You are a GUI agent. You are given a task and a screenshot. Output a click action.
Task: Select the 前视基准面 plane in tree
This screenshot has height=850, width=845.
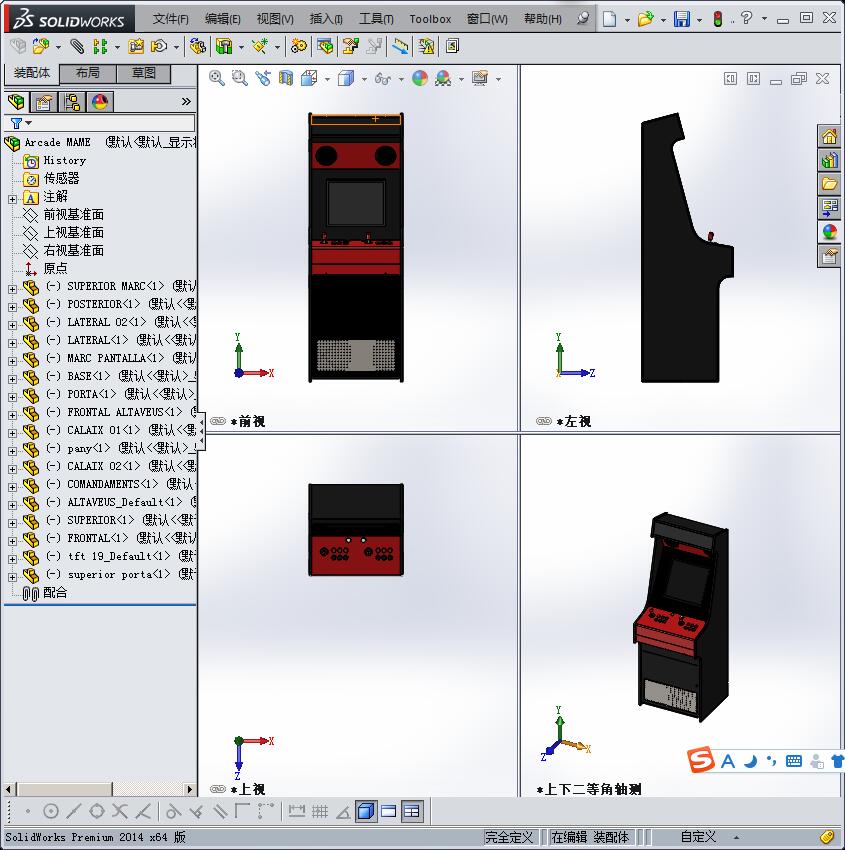point(73,215)
